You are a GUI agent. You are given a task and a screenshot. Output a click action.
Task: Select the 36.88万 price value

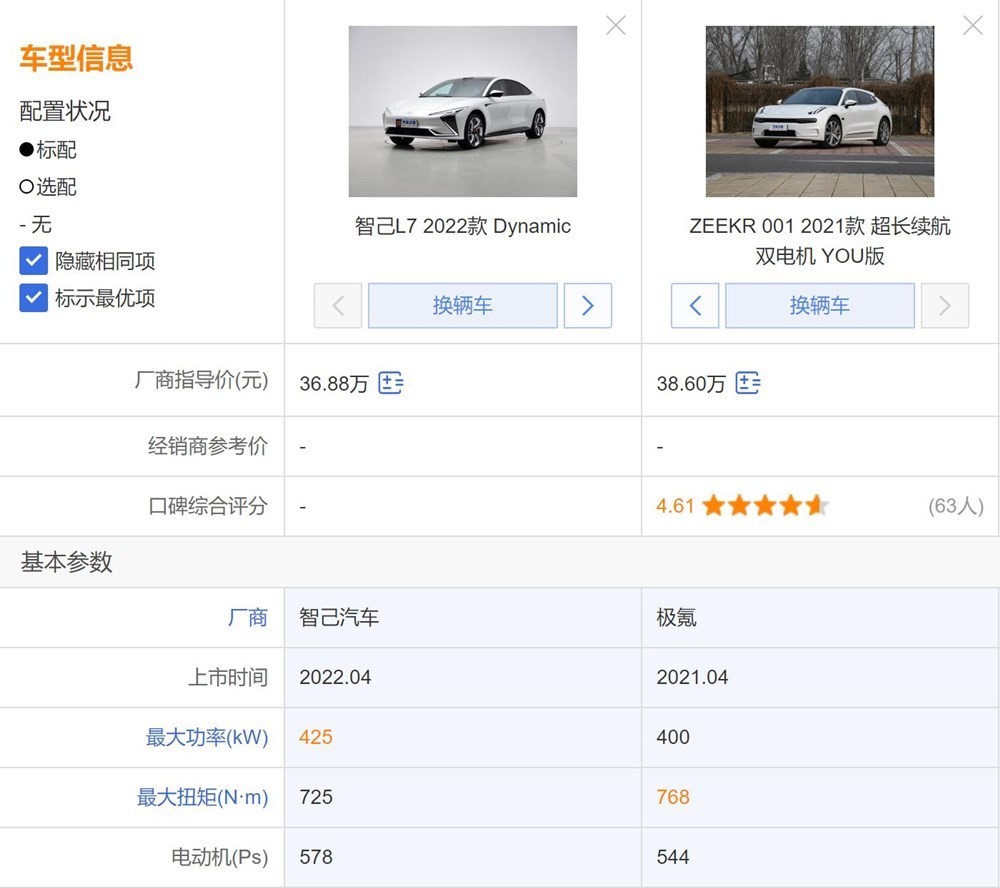pyautogui.click(x=334, y=383)
